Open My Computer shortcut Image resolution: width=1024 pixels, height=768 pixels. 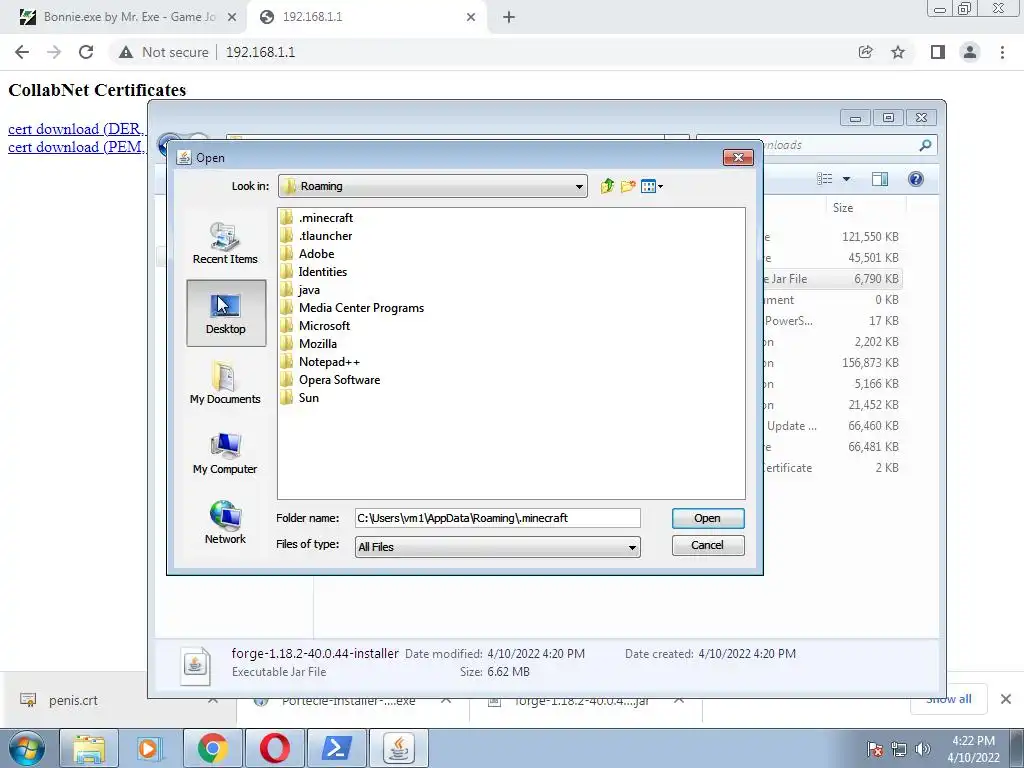coord(225,453)
